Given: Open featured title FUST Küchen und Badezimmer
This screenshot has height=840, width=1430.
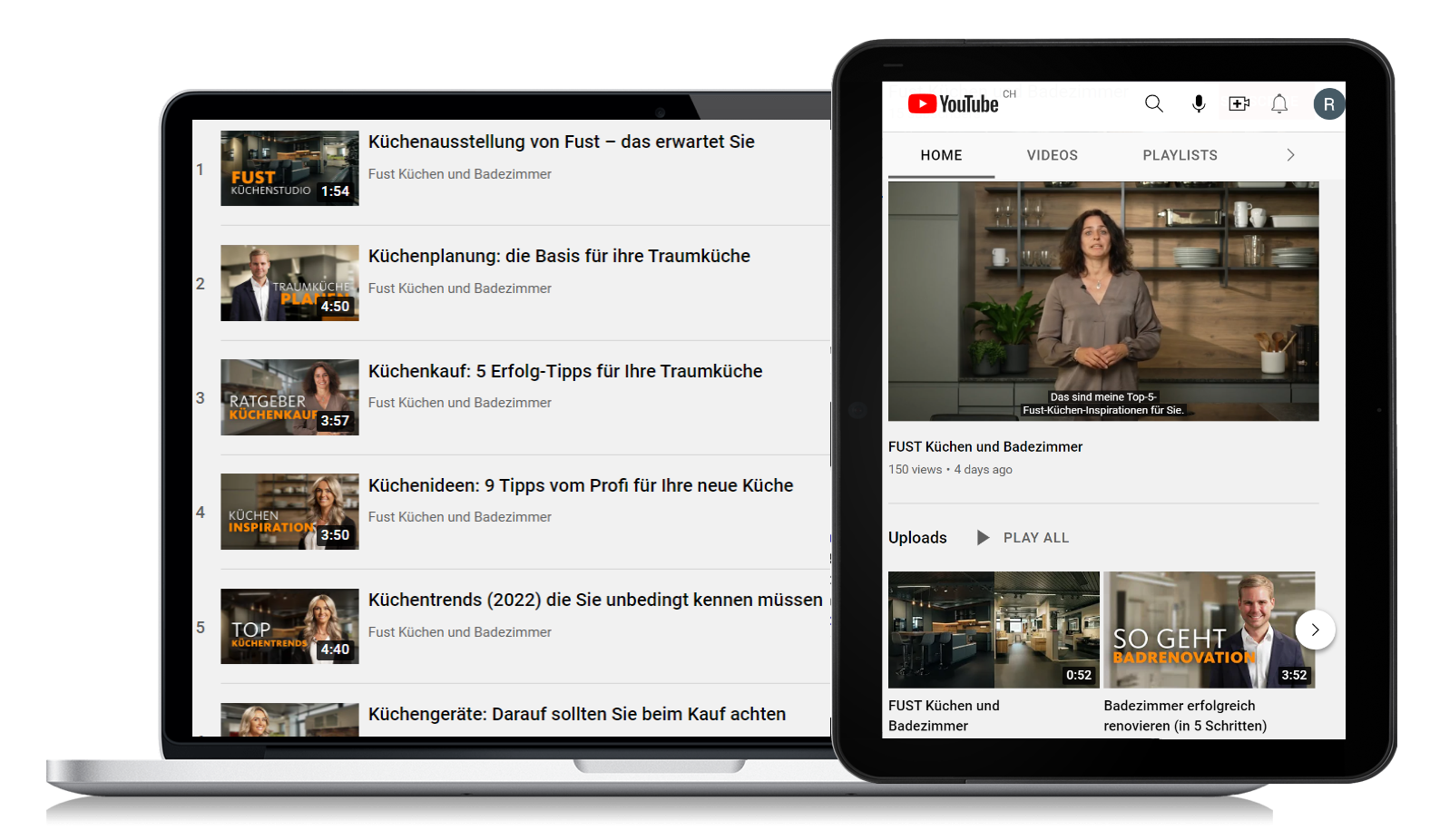Looking at the screenshot, I should tap(985, 446).
